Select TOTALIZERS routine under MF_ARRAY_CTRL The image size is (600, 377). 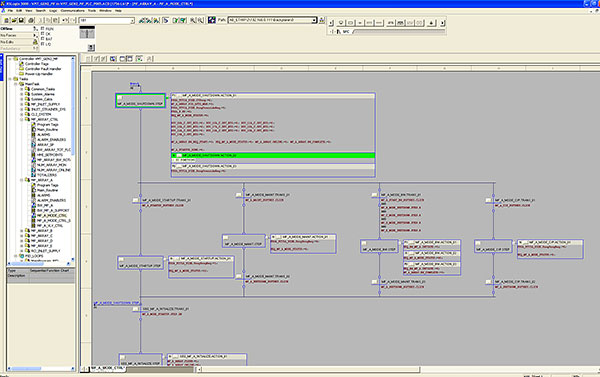click(x=47, y=175)
